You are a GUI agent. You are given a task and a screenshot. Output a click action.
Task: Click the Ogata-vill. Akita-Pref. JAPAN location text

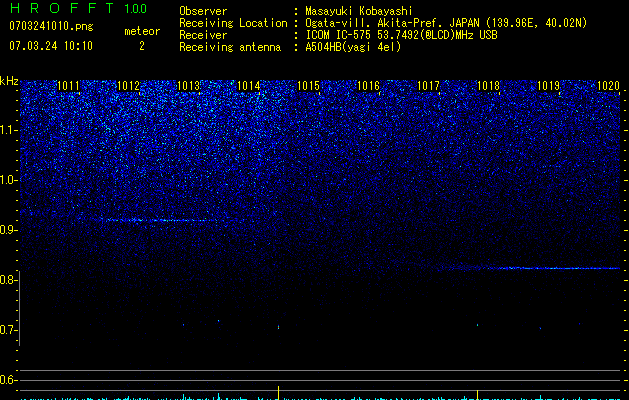pos(446,23)
